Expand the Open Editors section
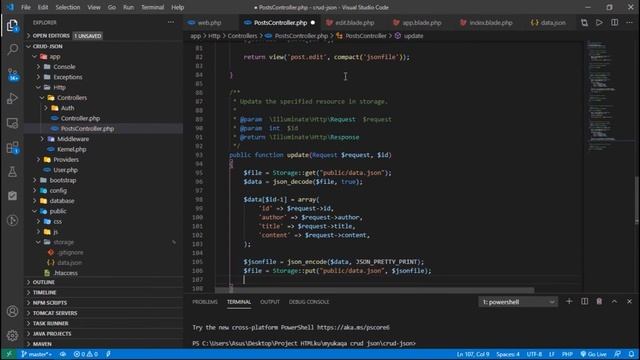 point(104,36)
